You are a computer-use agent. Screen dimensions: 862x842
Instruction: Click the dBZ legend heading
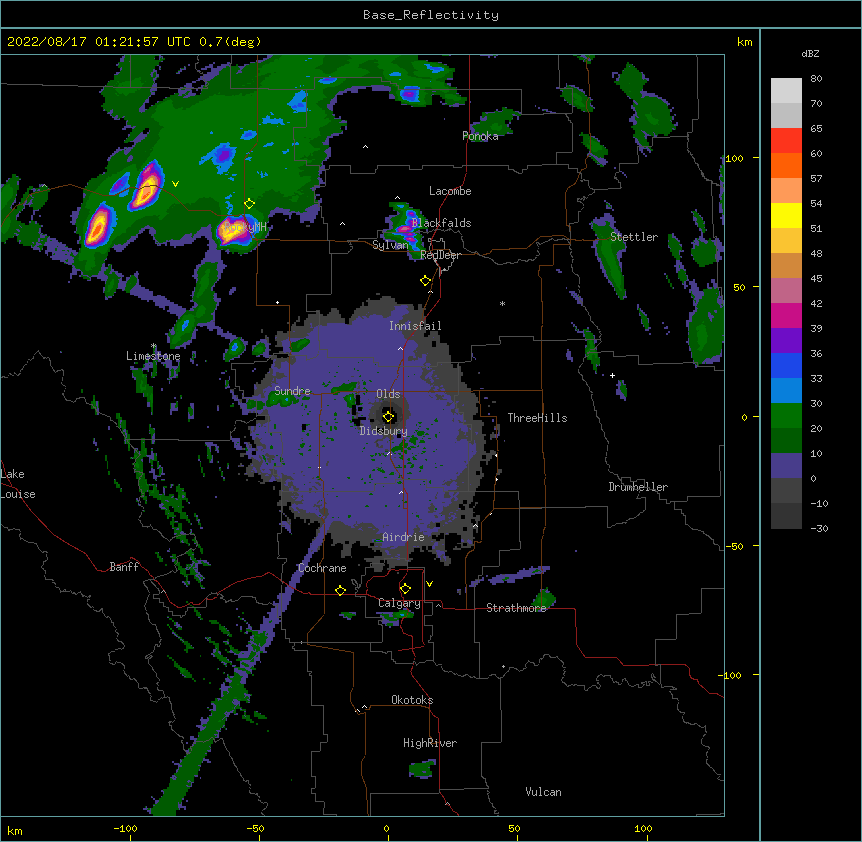pyautogui.click(x=810, y=54)
